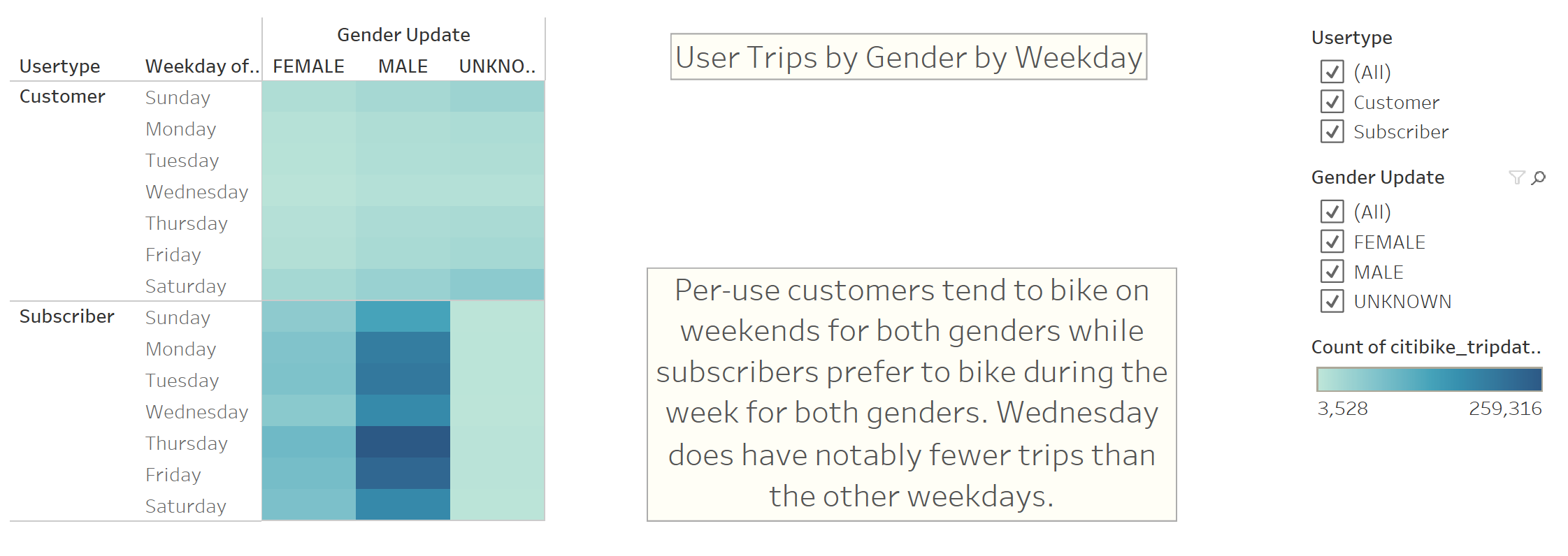Disable FEMALE in the Gender Update filter

(1331, 242)
